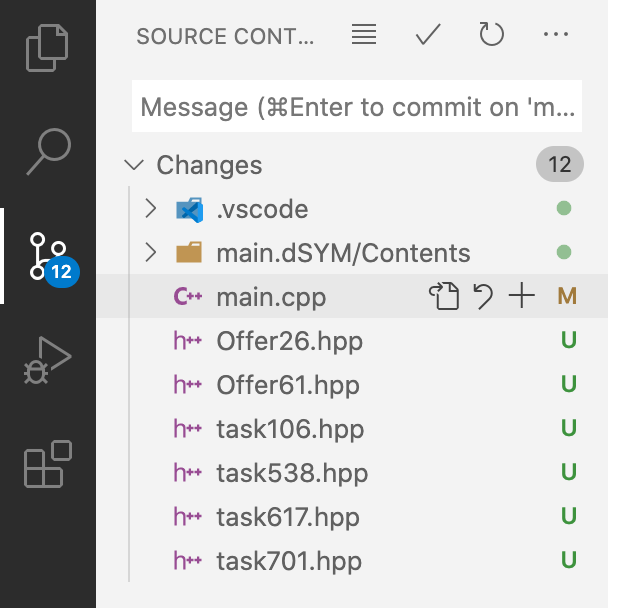Select the Offer26.hpp file
The width and height of the screenshot is (622, 608).
click(x=289, y=341)
